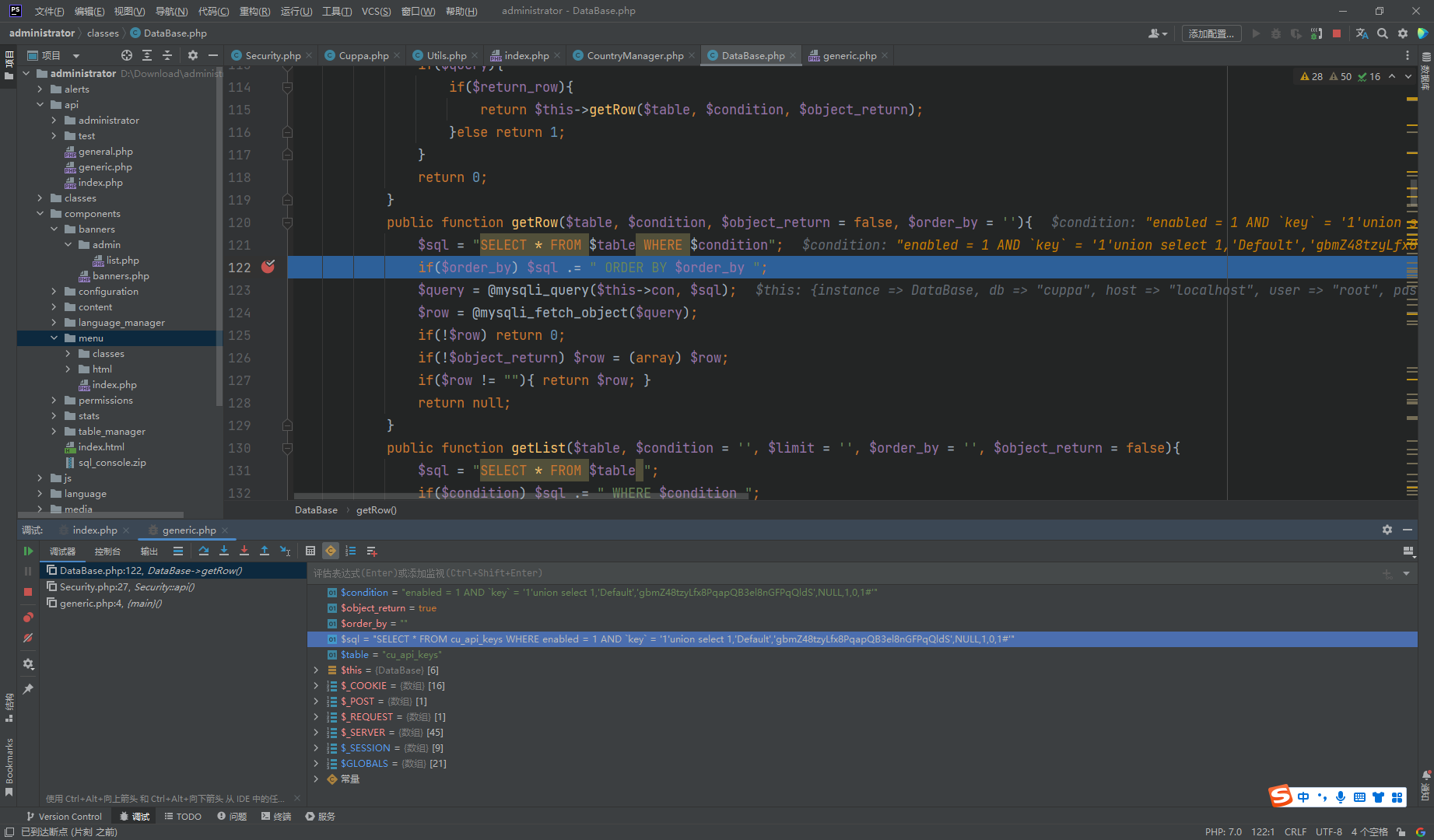Resume program with the green play icon
Viewport: 1434px width, 840px height.
(28, 551)
